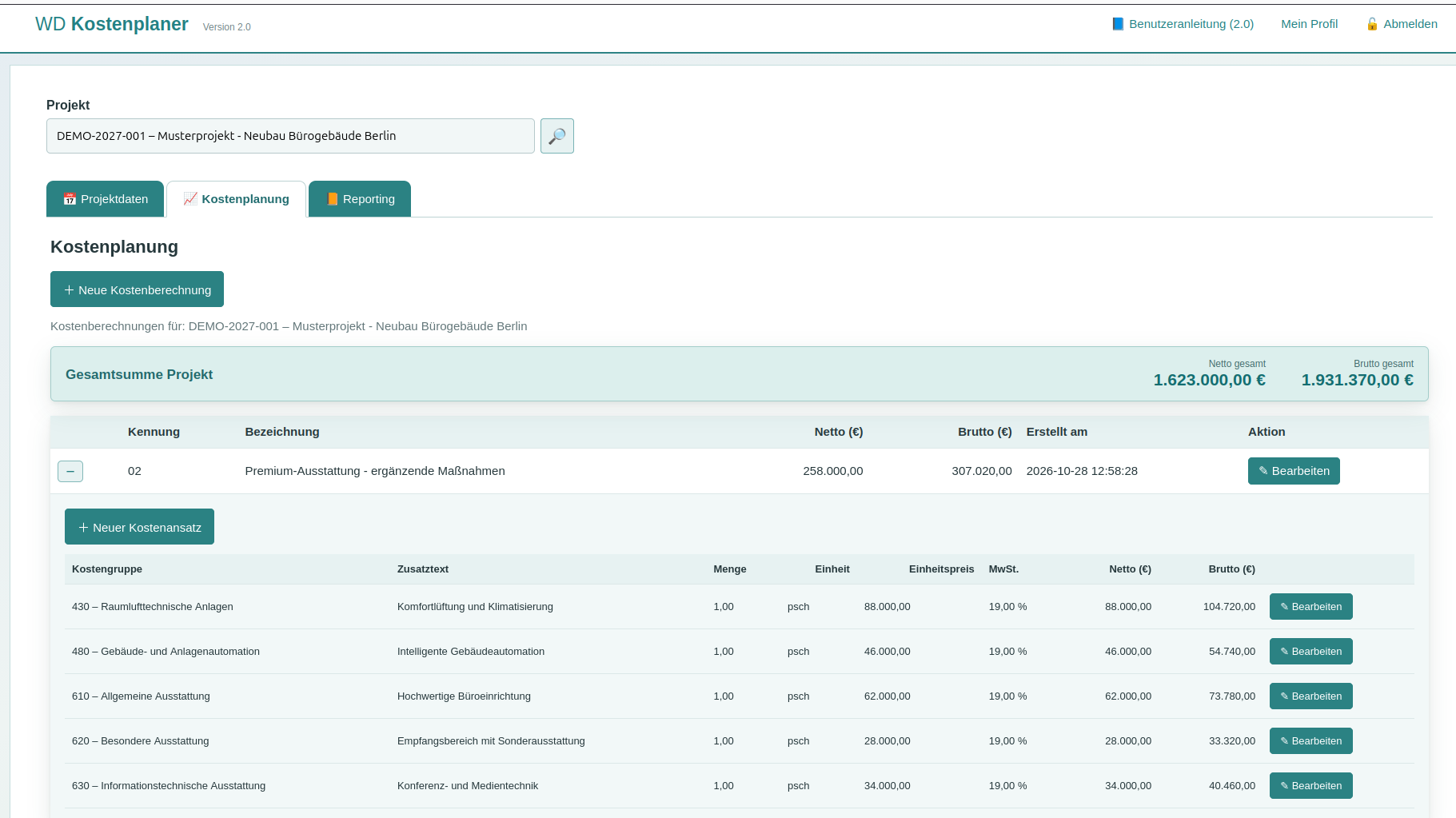Select the Kostenplanung tab
The image size is (1456, 818).
tap(236, 199)
